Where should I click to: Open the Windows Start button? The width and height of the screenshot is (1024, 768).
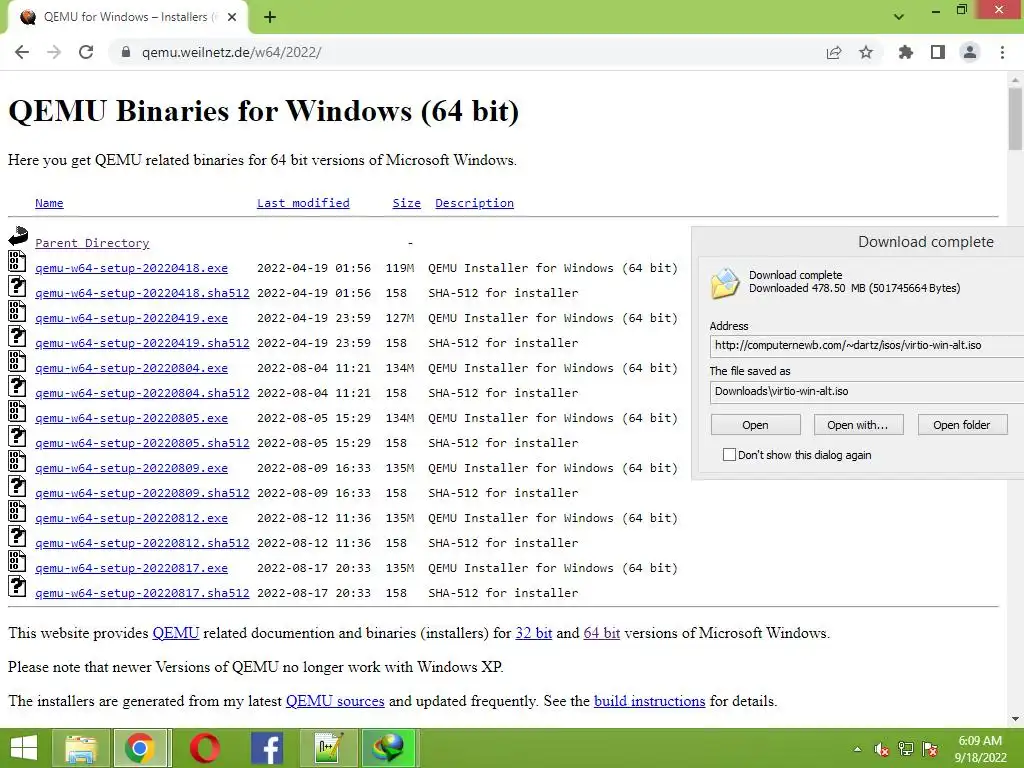click(x=24, y=748)
